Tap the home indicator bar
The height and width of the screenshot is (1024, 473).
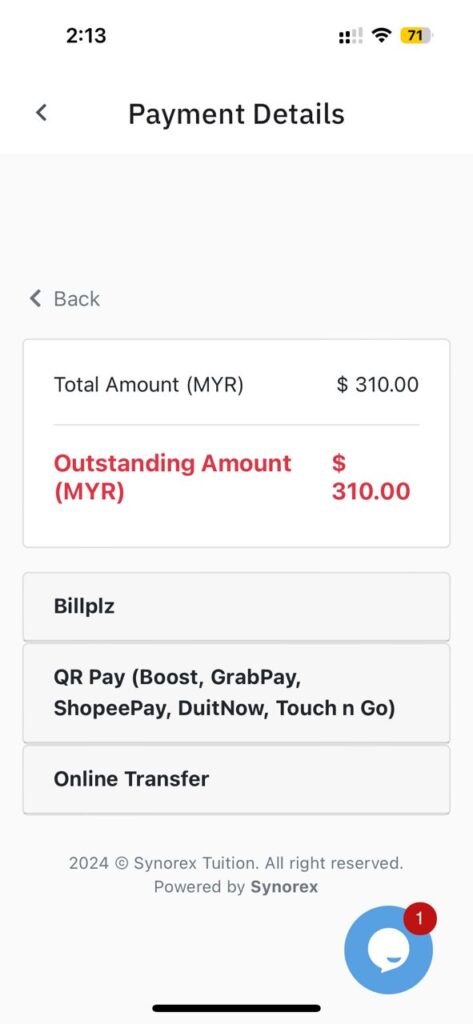coord(236,1008)
